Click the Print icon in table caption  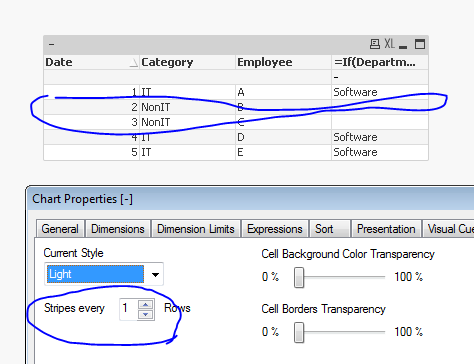[375, 44]
